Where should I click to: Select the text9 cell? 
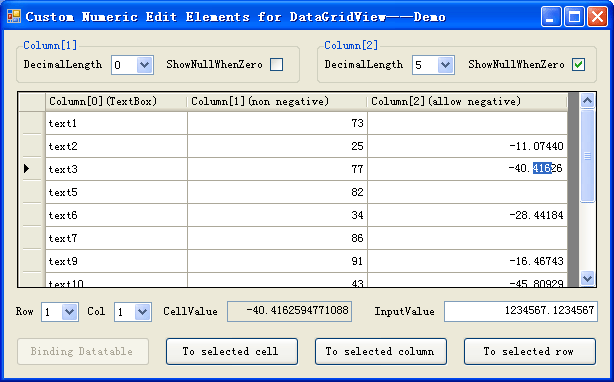click(x=116, y=261)
